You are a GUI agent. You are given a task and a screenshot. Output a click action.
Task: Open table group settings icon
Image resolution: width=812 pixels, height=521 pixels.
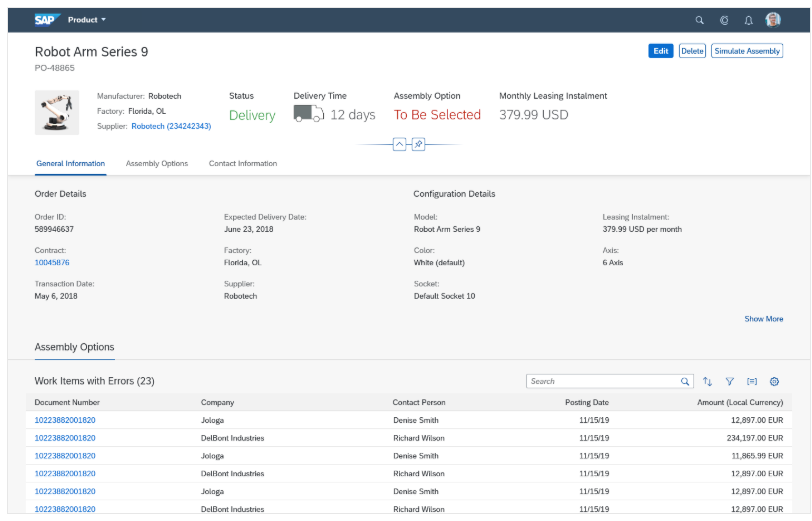pyautogui.click(x=752, y=382)
